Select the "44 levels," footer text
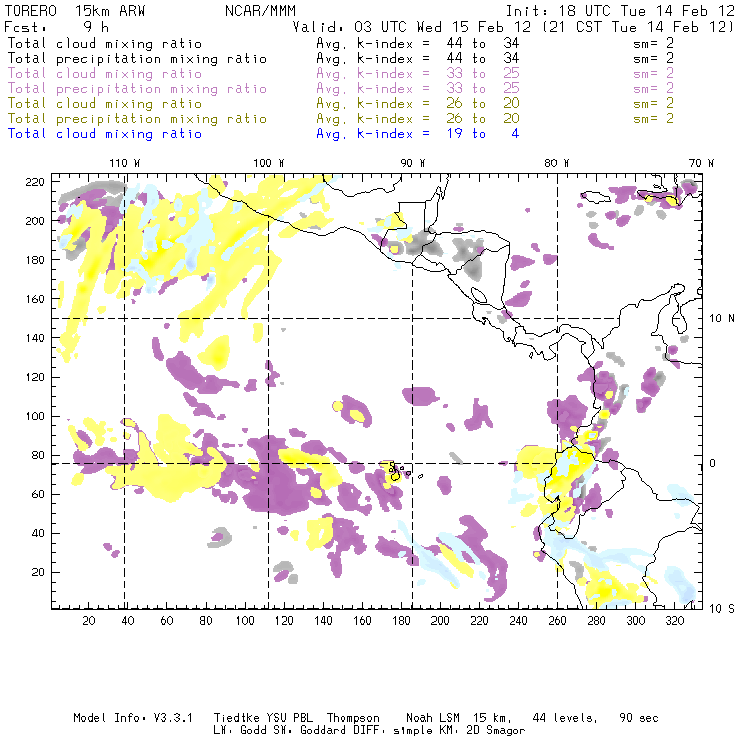 [x=565, y=718]
